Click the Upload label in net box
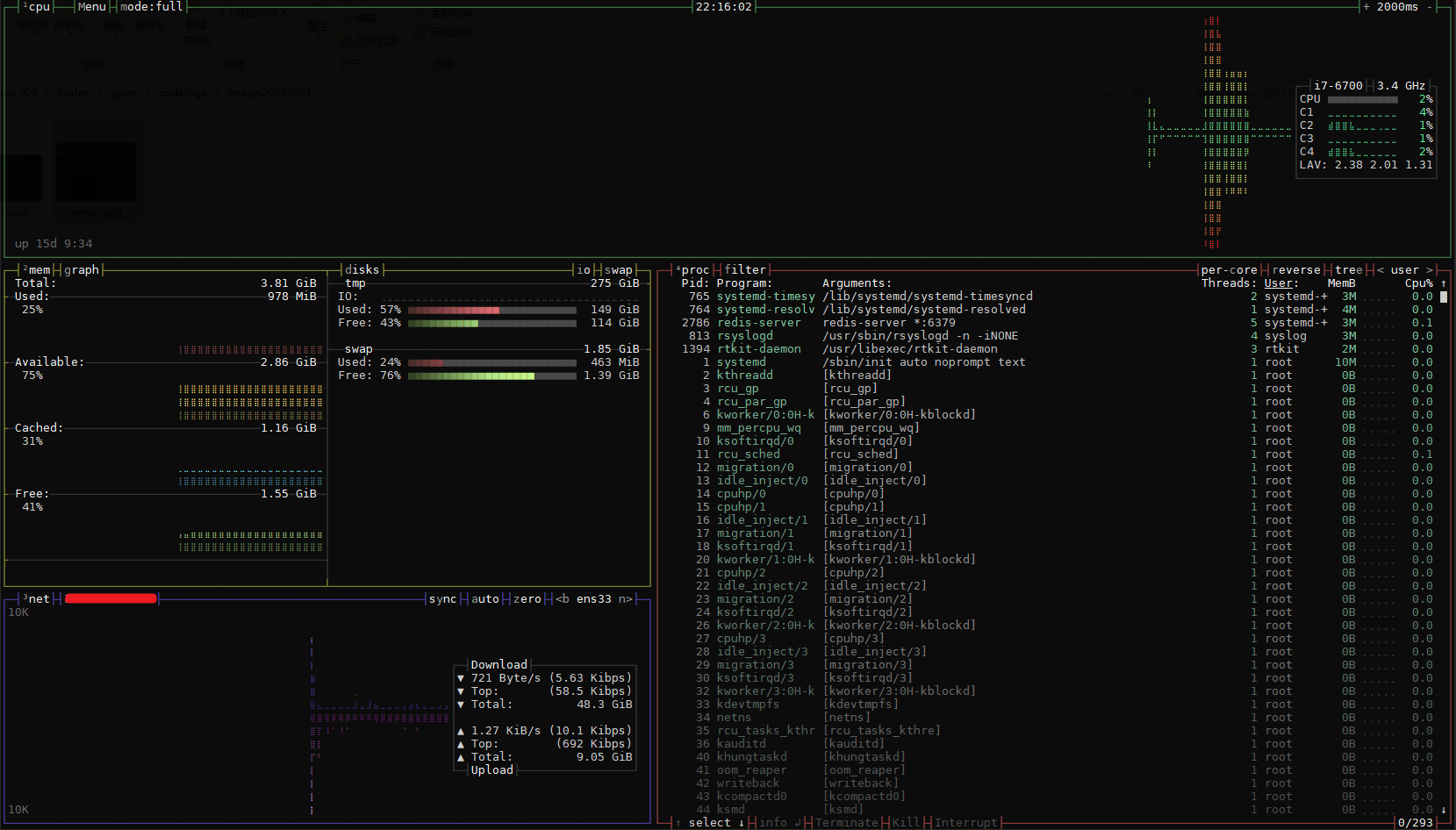This screenshot has height=830, width=1456. pyautogui.click(x=492, y=770)
